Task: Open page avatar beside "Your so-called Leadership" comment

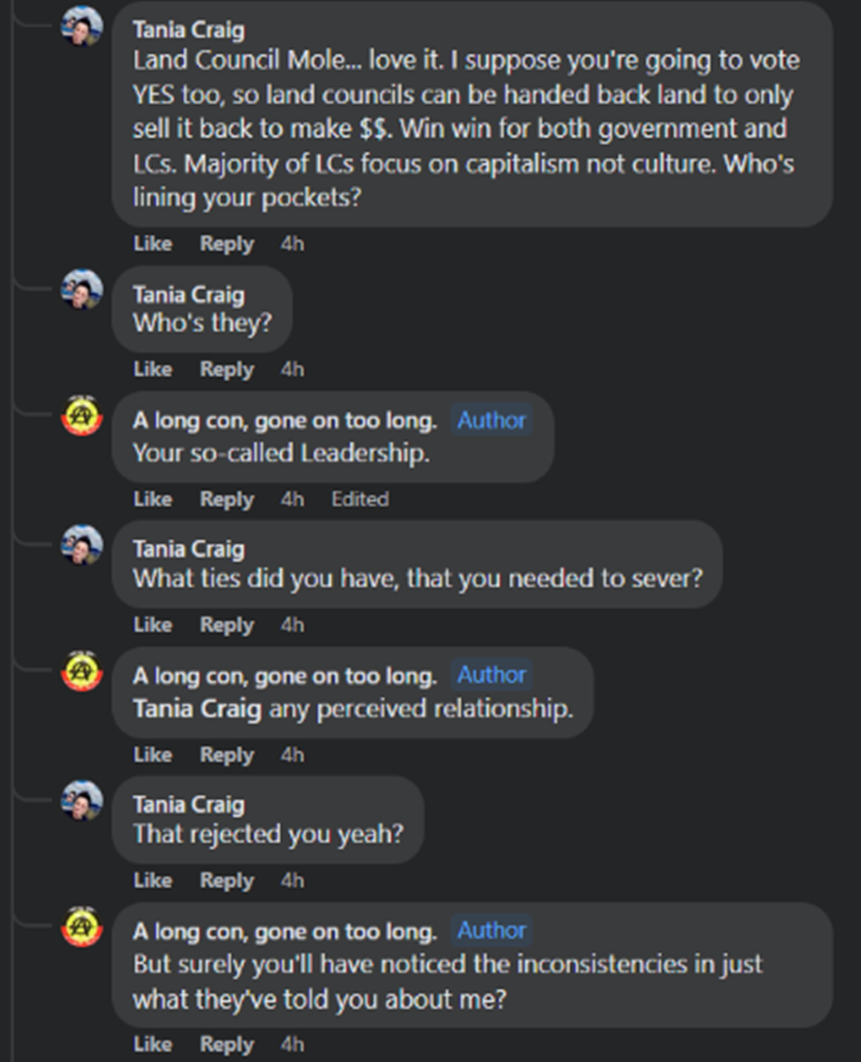Action: coord(82,417)
